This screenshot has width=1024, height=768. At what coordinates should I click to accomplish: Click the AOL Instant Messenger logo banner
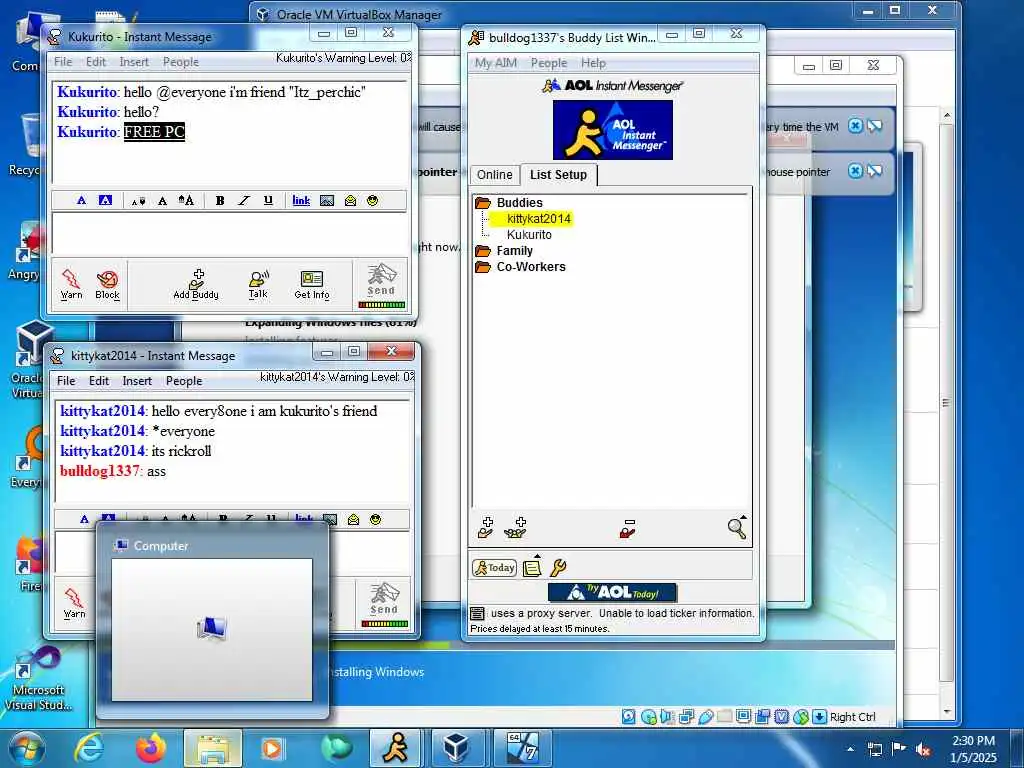point(613,129)
